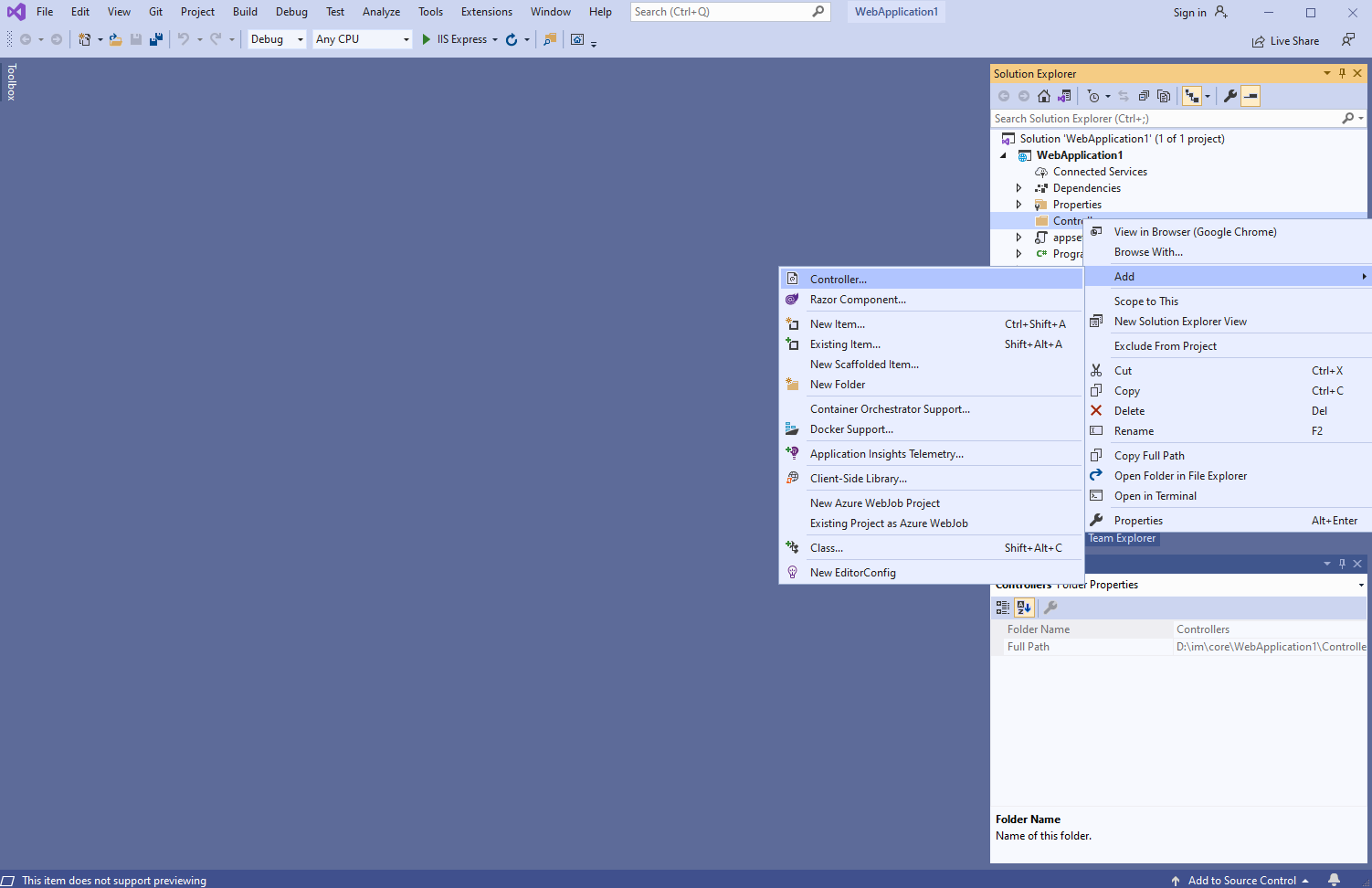Image resolution: width=1372 pixels, height=888 pixels.
Task: Click the Collapse All icon in Solution Explorer
Action: (1144, 96)
